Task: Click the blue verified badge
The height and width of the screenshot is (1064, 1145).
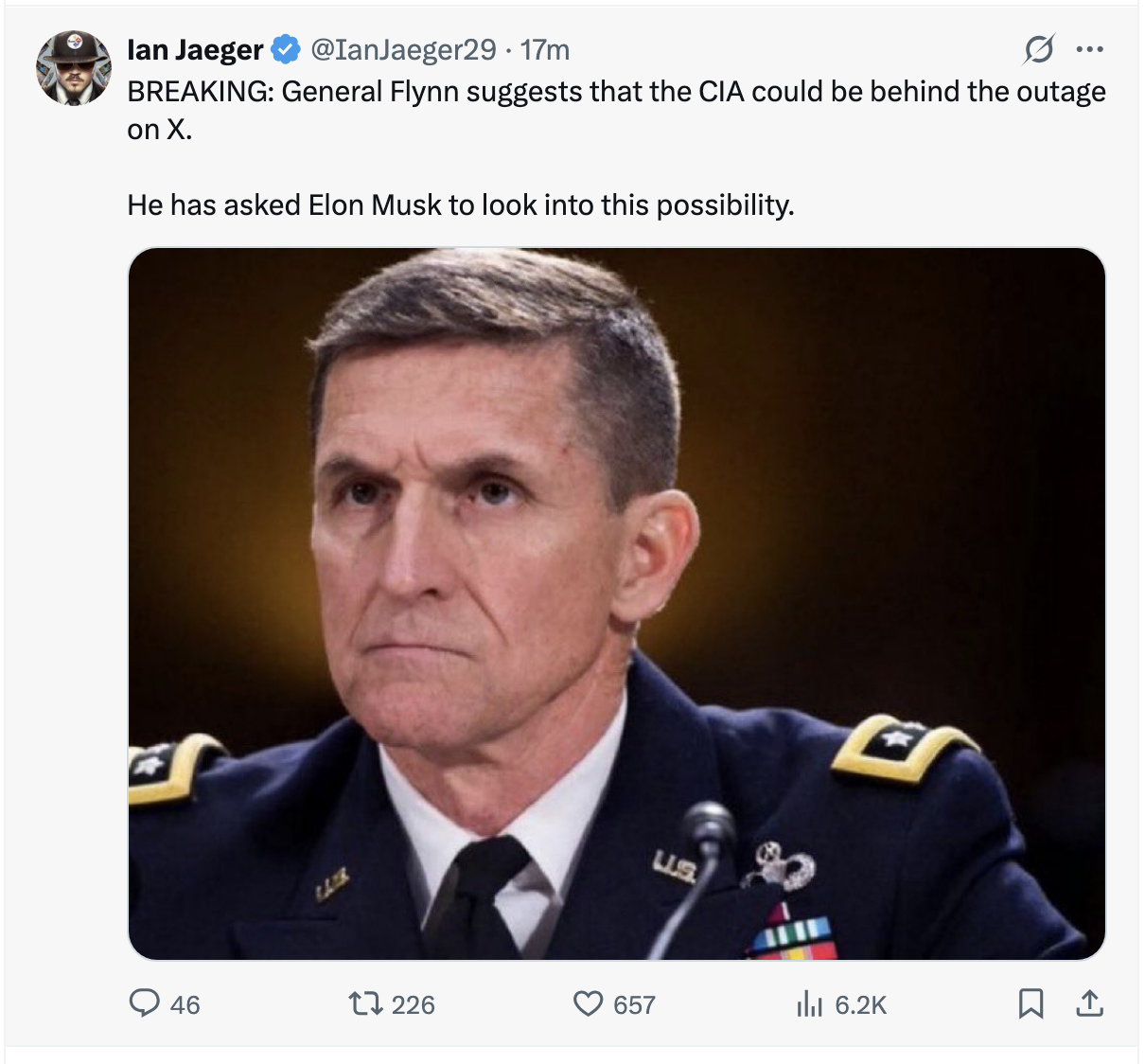Action: 286,49
